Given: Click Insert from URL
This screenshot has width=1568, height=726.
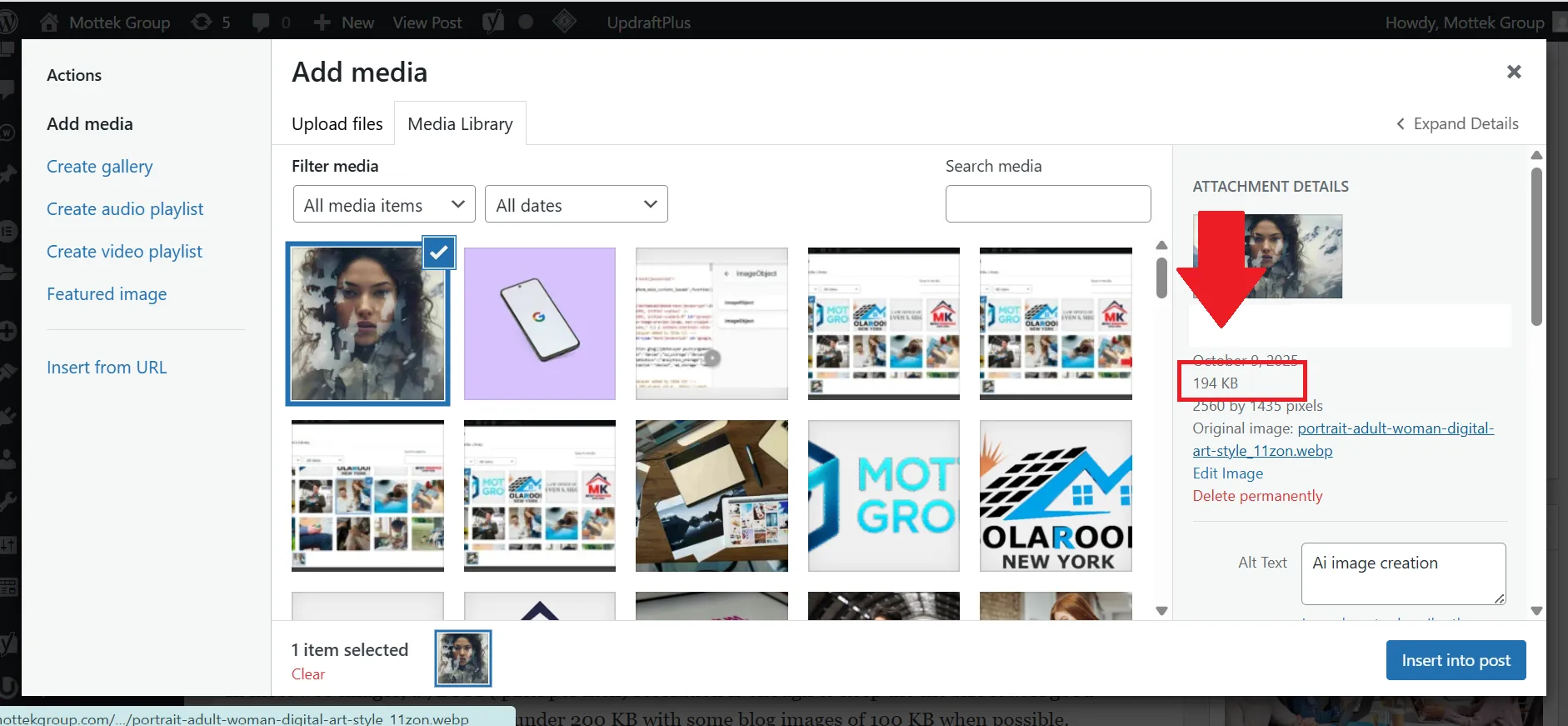Looking at the screenshot, I should 107,368.
